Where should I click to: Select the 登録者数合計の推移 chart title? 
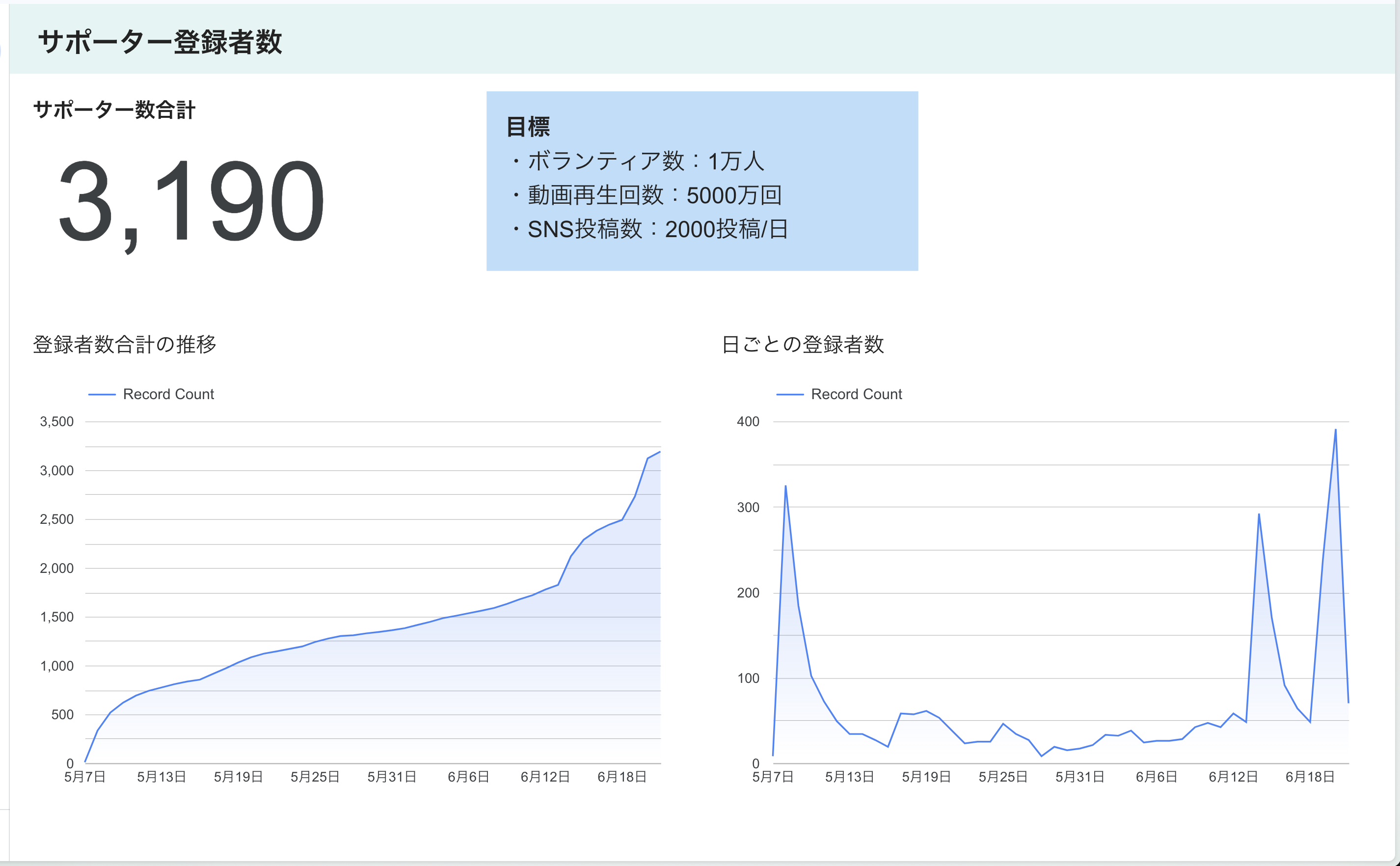click(124, 344)
